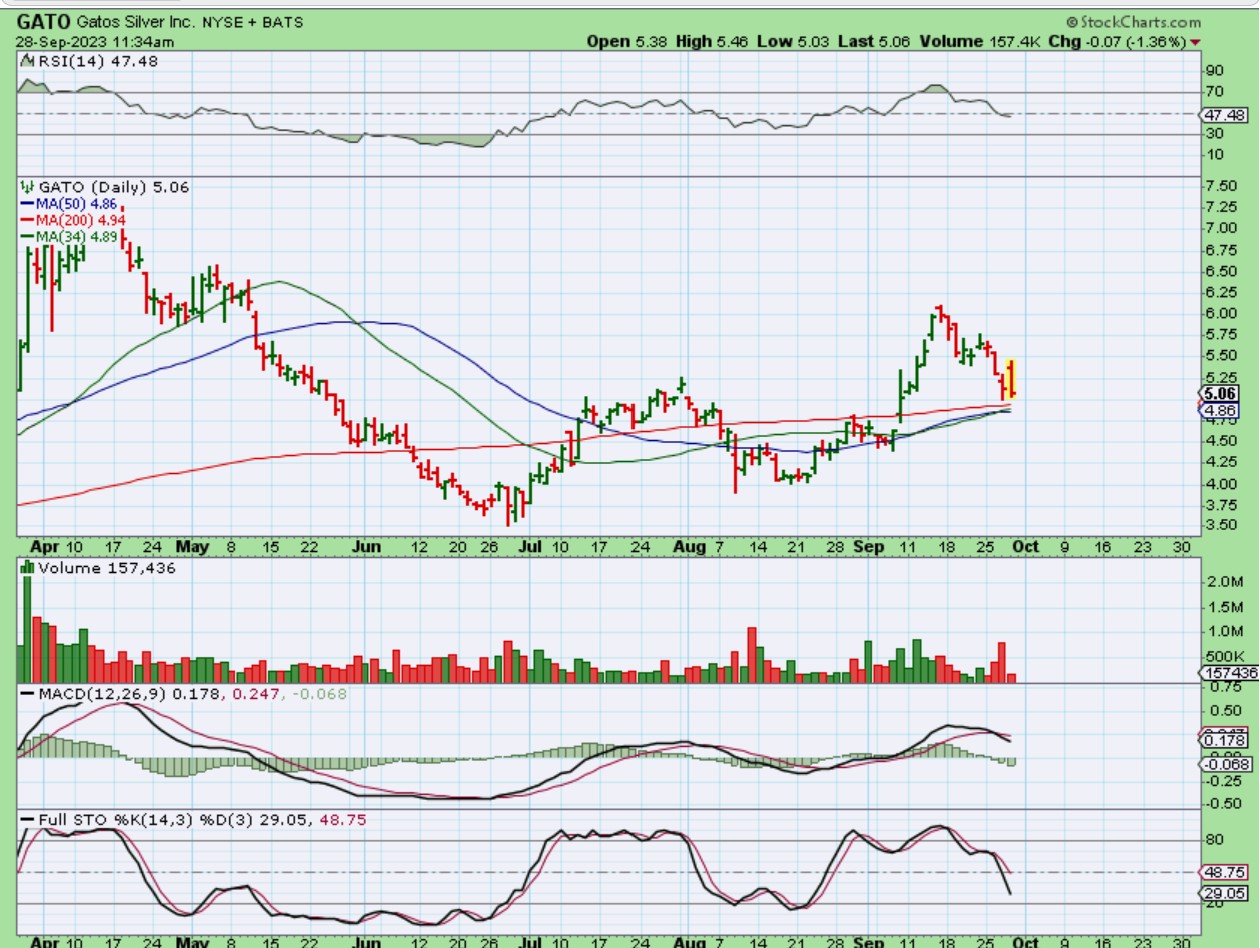Click the bar icon beside the Volume legend
The image size is (1260, 948).
[x=28, y=568]
